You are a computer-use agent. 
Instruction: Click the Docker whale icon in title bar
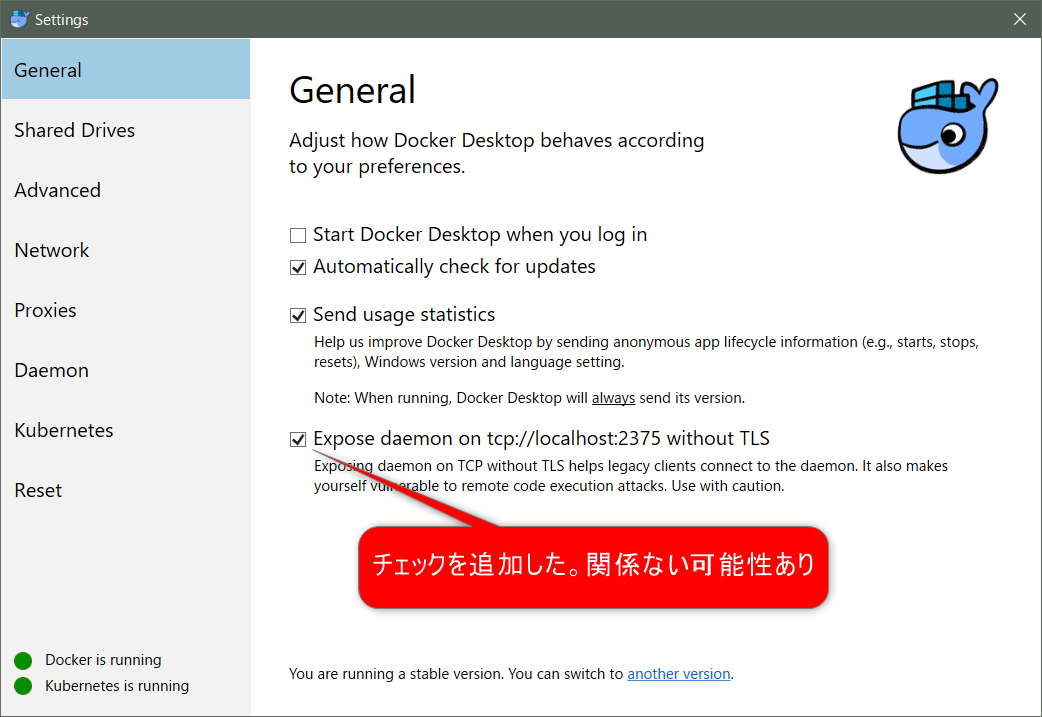pyautogui.click(x=19, y=19)
